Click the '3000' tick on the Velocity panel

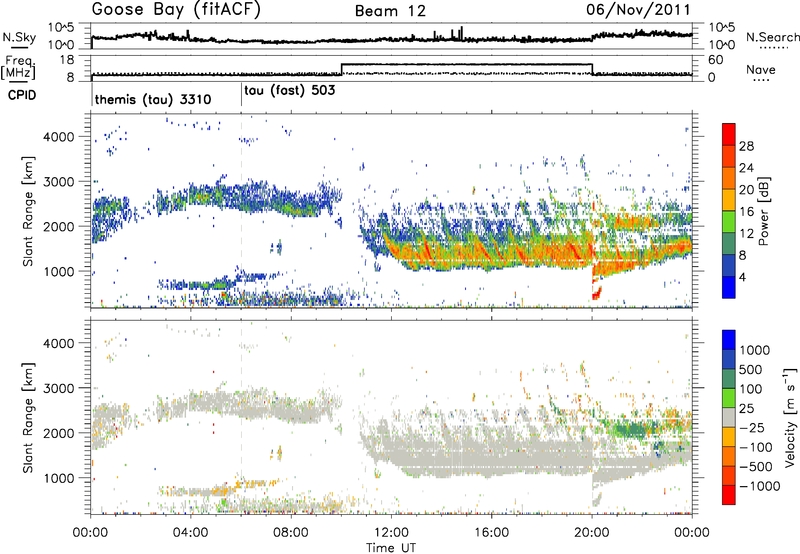click(x=58, y=388)
